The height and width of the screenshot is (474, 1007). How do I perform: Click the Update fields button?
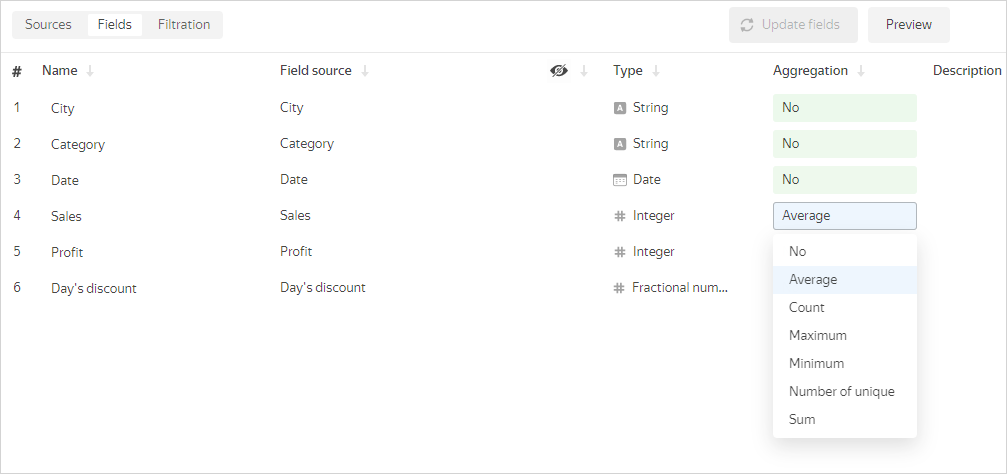point(793,25)
